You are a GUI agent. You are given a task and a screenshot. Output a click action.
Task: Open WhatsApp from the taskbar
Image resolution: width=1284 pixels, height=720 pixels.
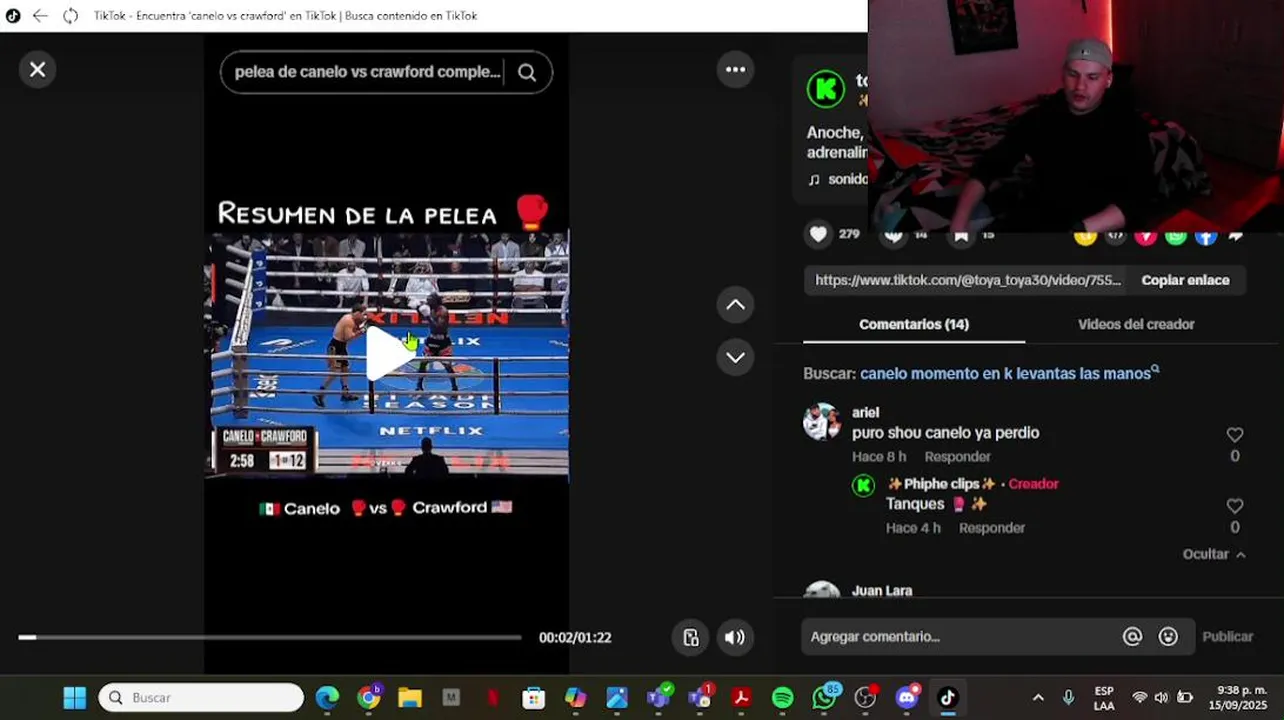point(825,697)
